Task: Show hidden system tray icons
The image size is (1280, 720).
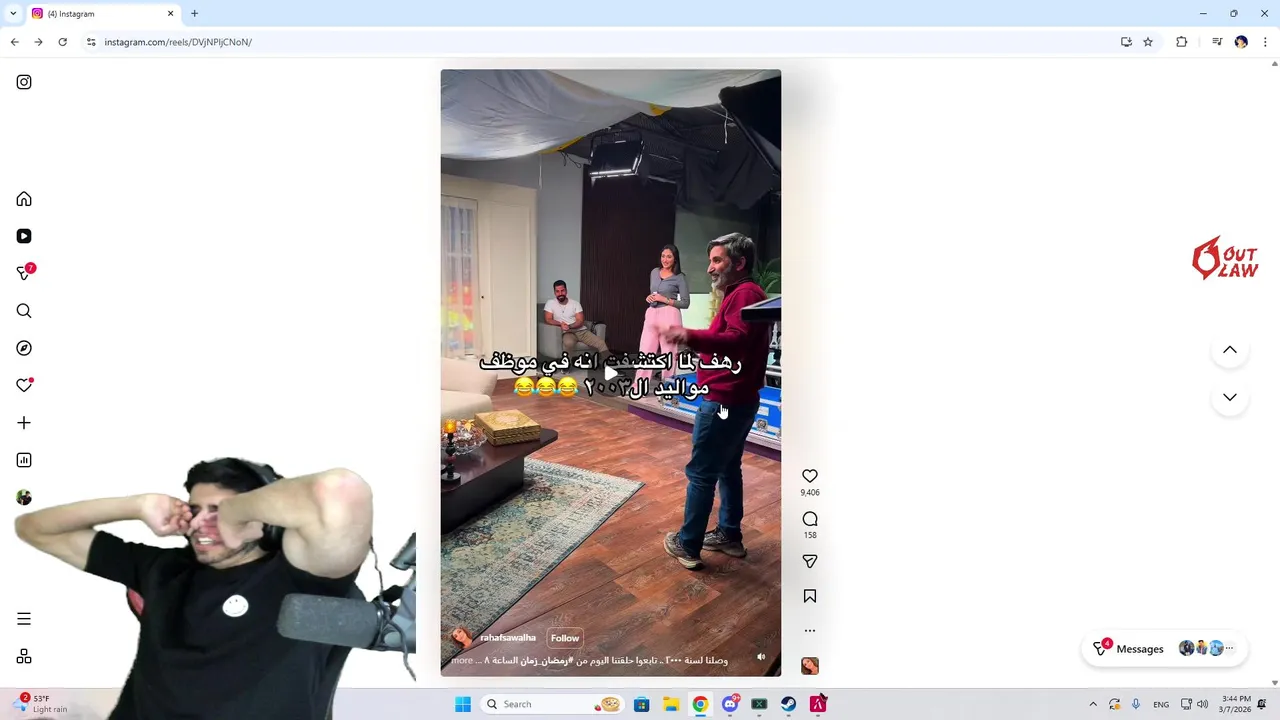Action: point(1093,704)
